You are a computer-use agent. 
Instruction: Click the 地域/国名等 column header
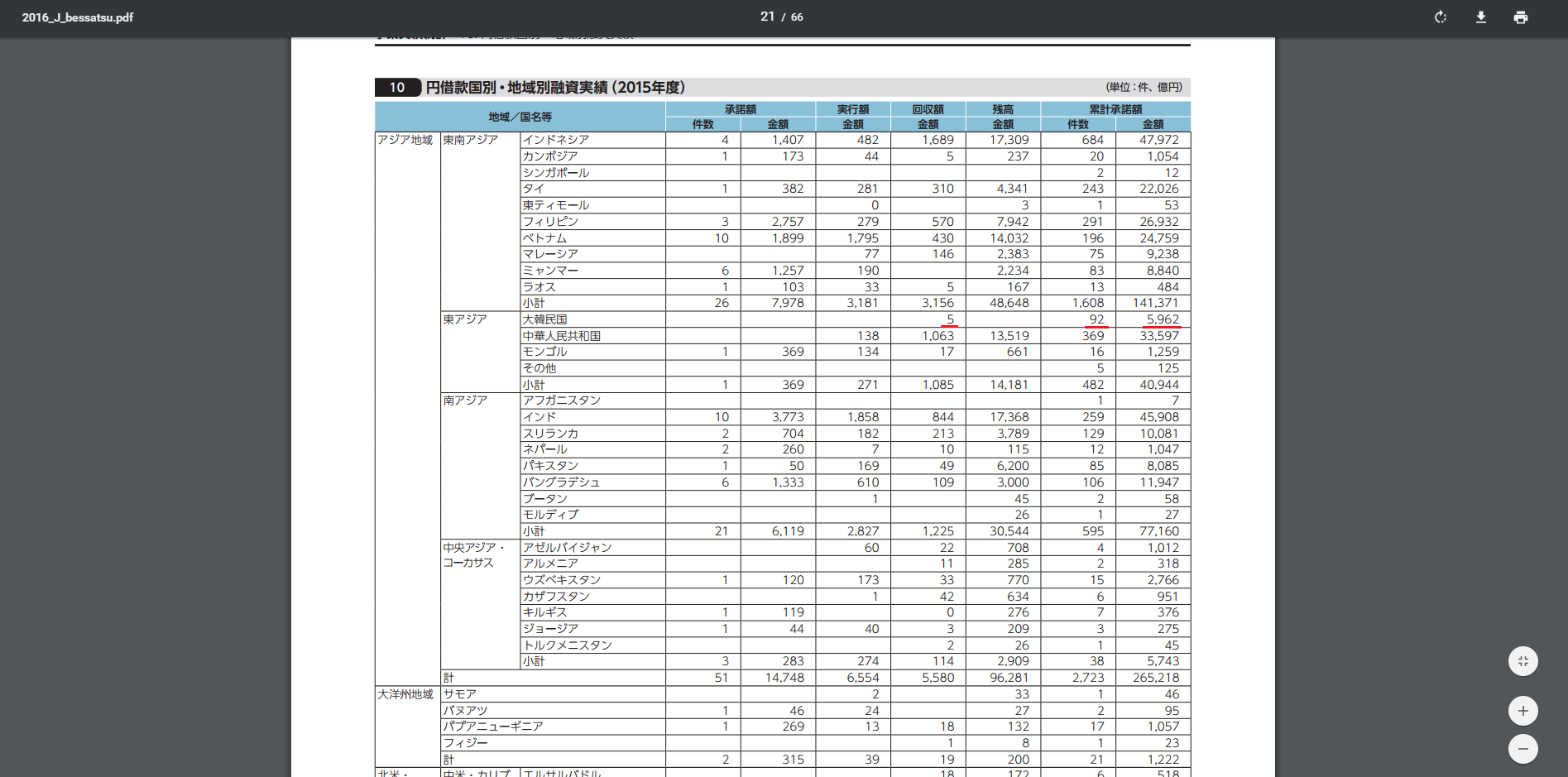point(520,117)
